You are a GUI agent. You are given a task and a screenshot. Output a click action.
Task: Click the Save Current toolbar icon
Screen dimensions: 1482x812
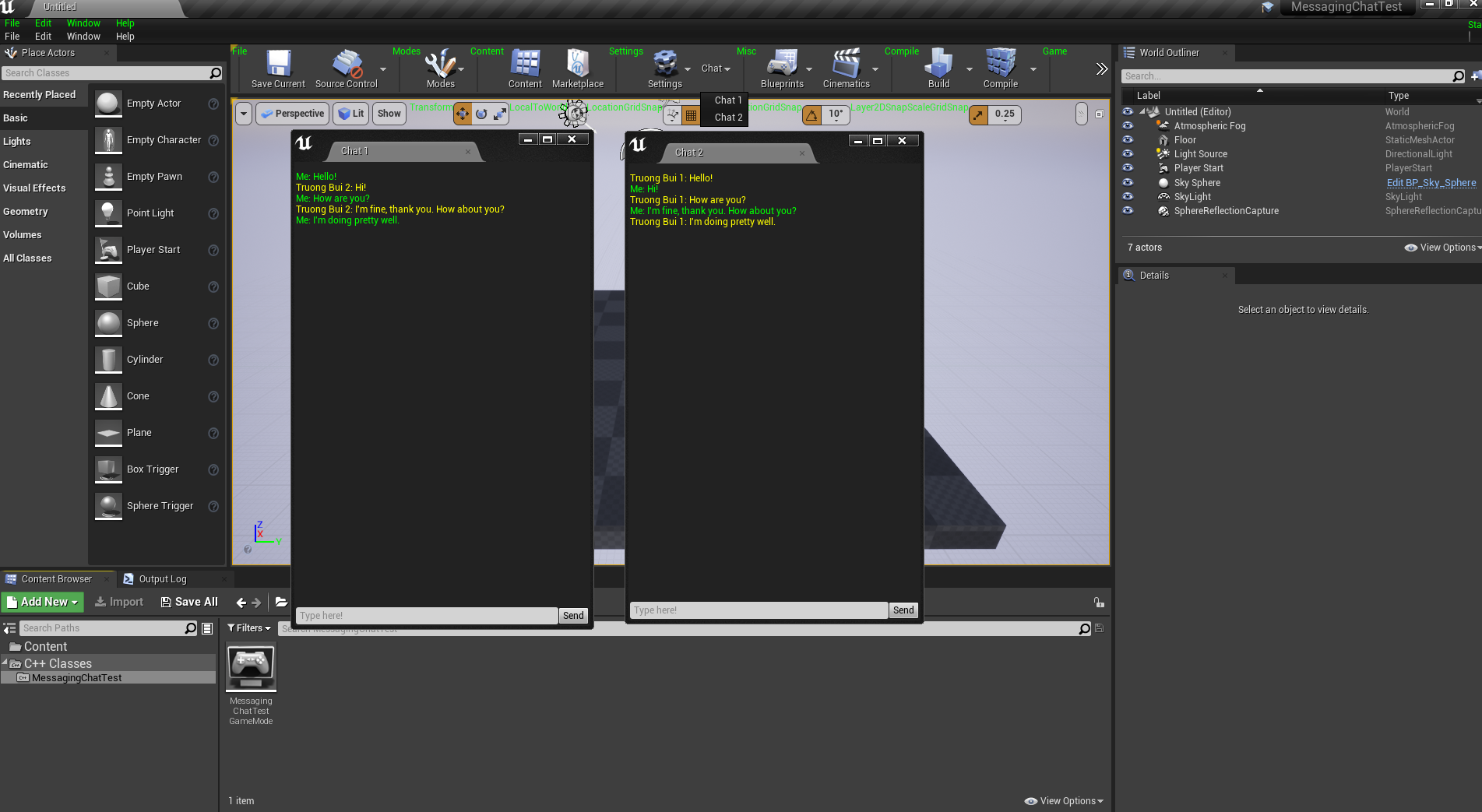point(278,64)
